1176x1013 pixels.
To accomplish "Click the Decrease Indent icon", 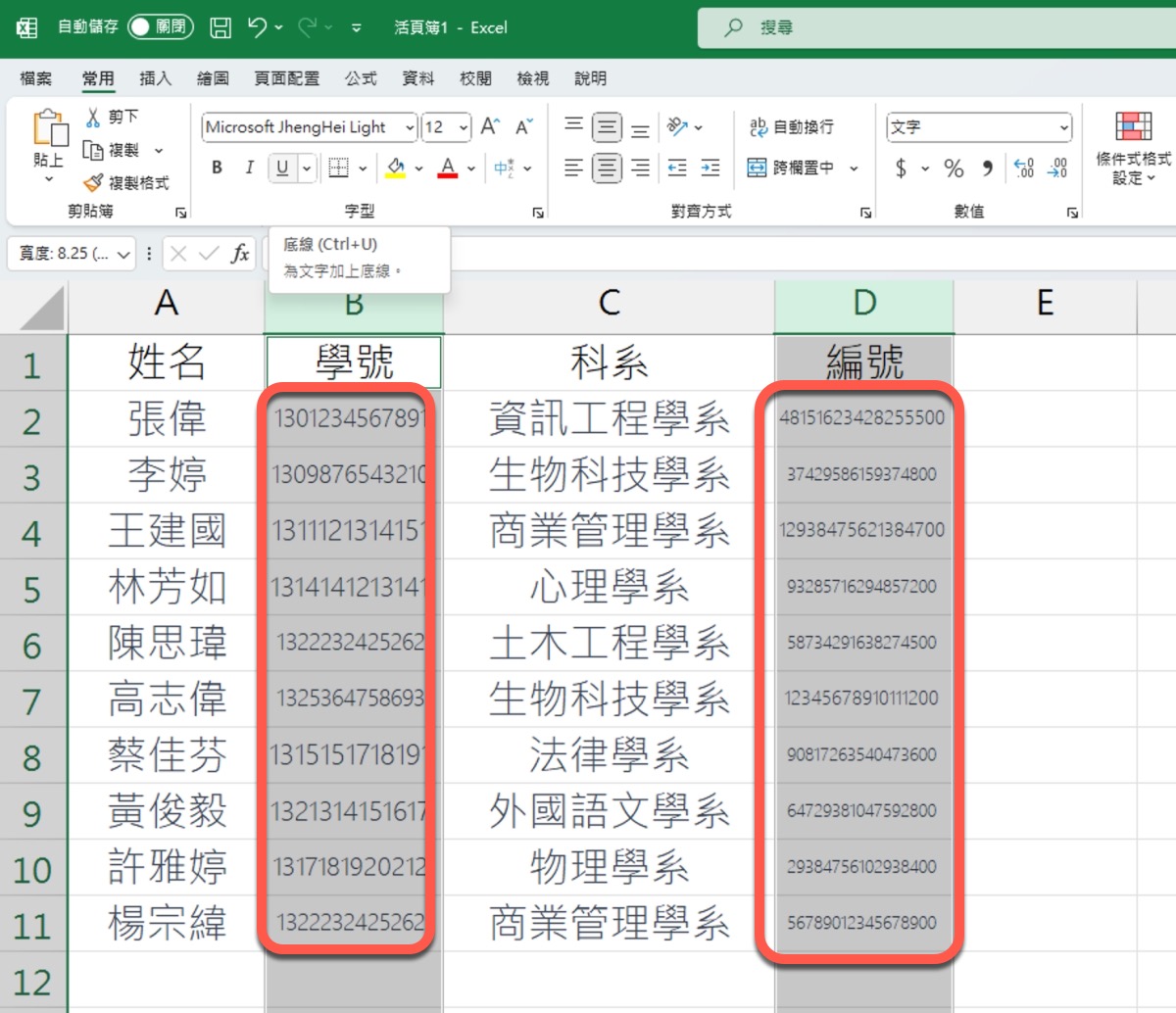I will tap(677, 169).
